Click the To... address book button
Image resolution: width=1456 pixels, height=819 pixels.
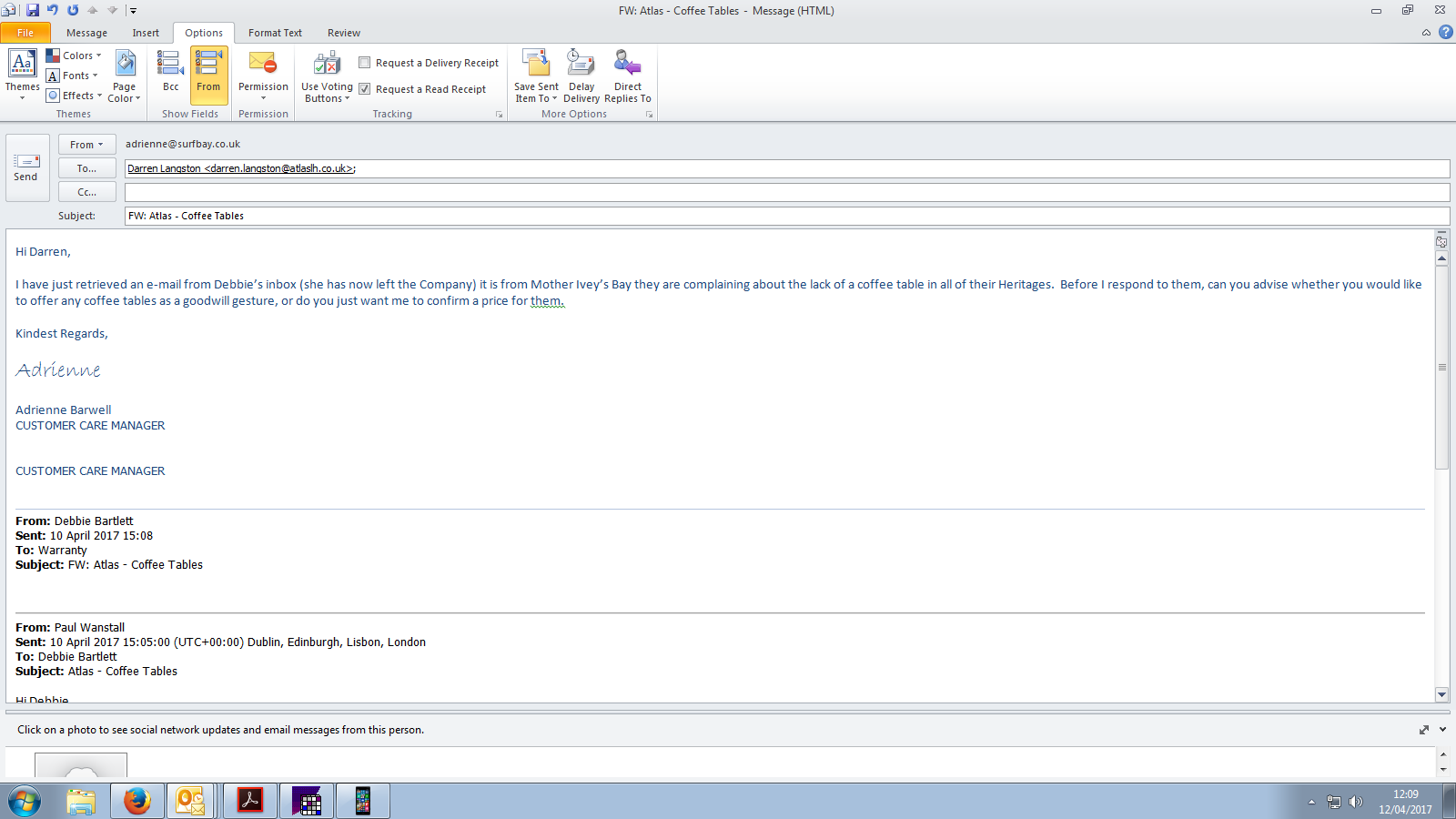pos(86,168)
